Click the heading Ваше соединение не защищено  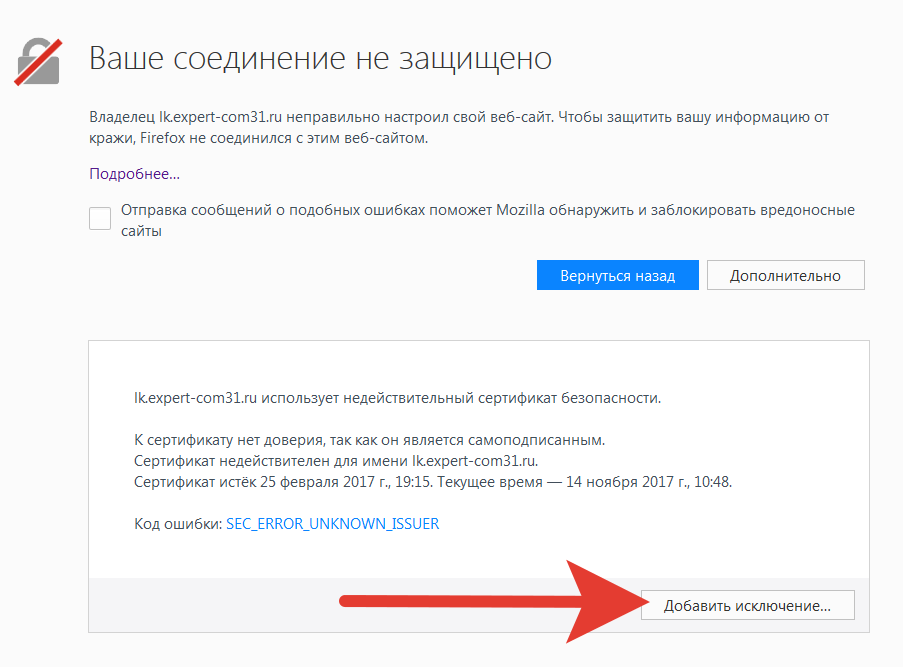click(x=321, y=58)
